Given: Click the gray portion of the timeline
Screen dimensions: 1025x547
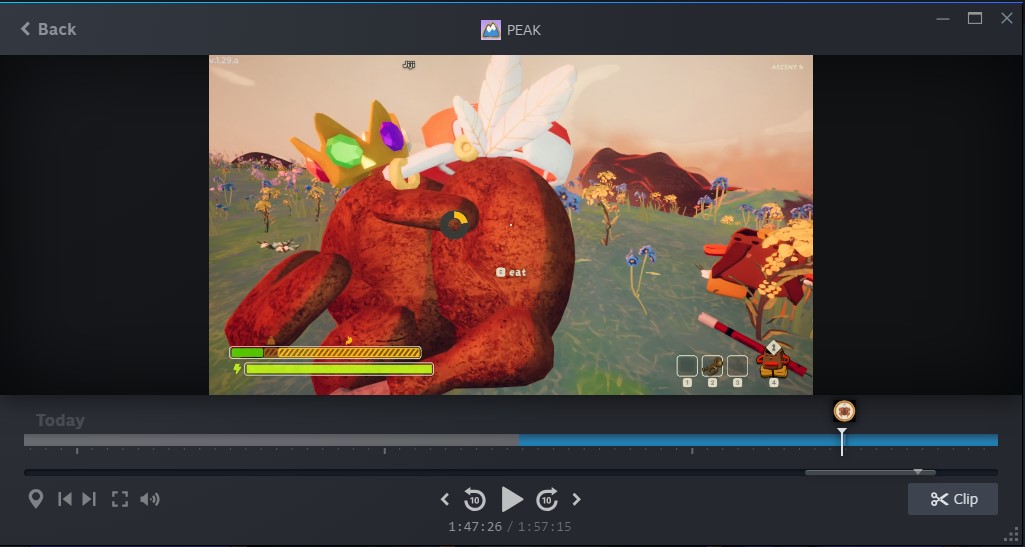Looking at the screenshot, I should 271,440.
